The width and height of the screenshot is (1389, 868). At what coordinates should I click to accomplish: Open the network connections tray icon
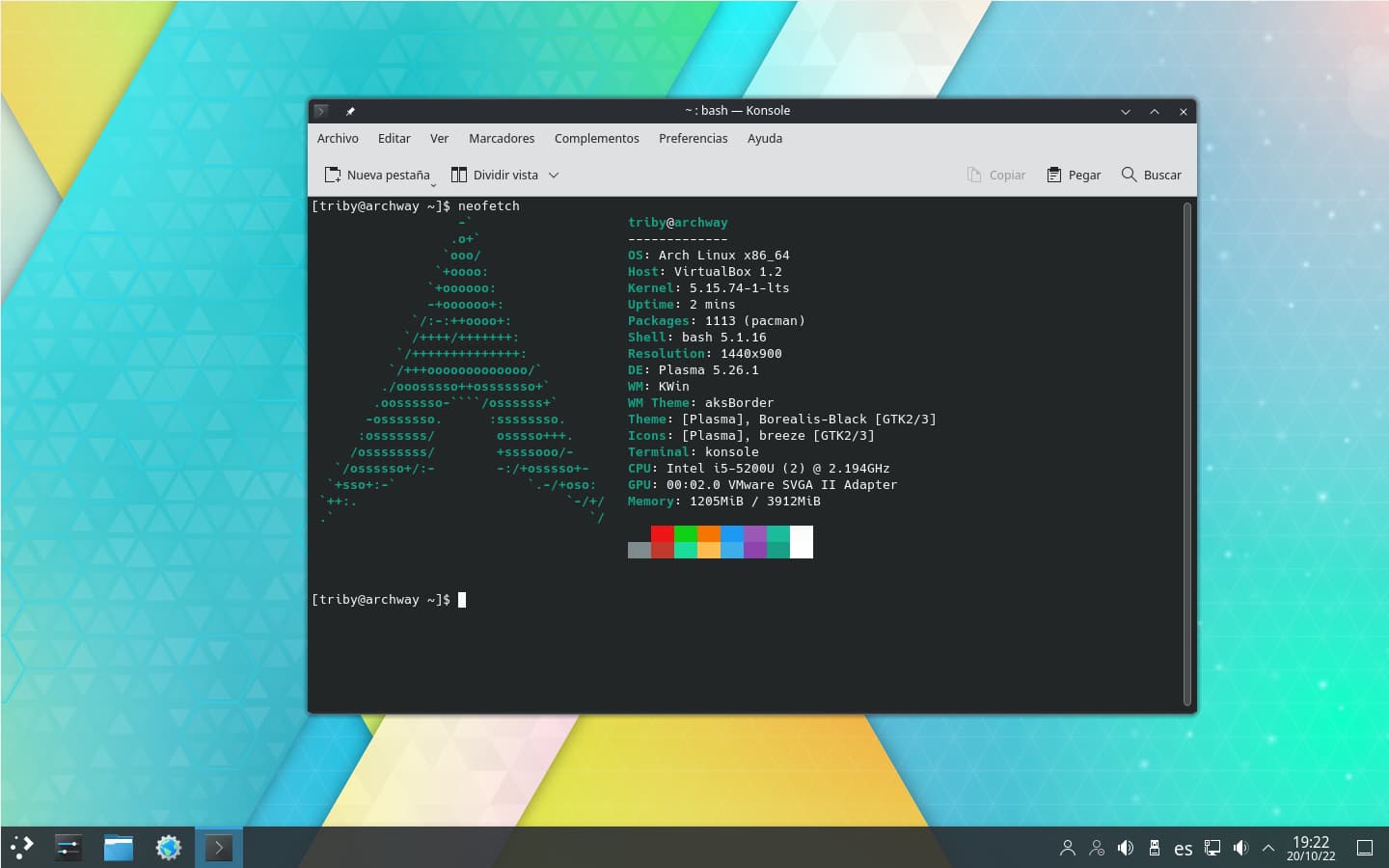pos(1212,848)
